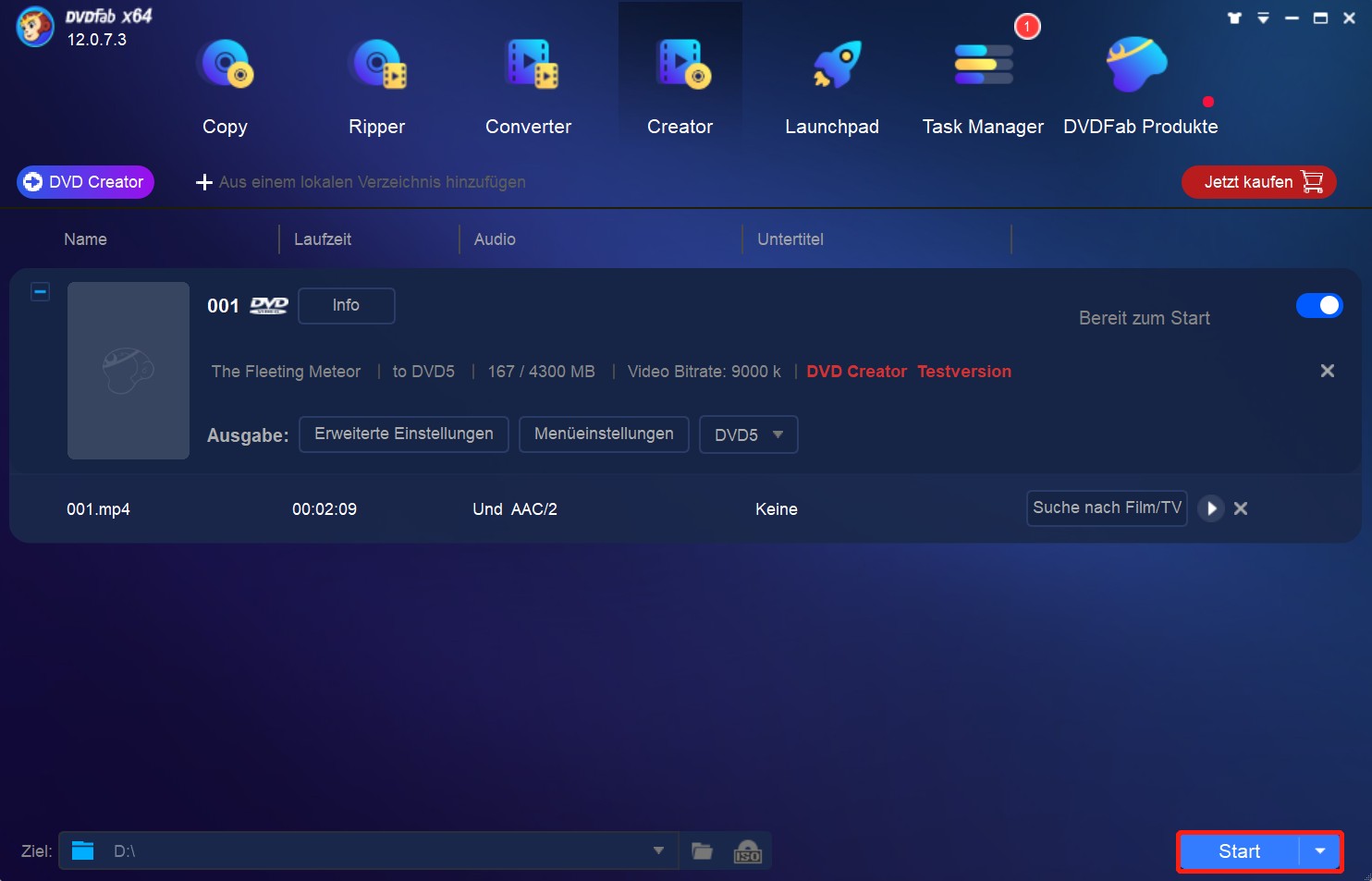Screen dimensions: 1372x881
Task: Click the DVD Creator mode button
Action: pyautogui.click(x=85, y=182)
